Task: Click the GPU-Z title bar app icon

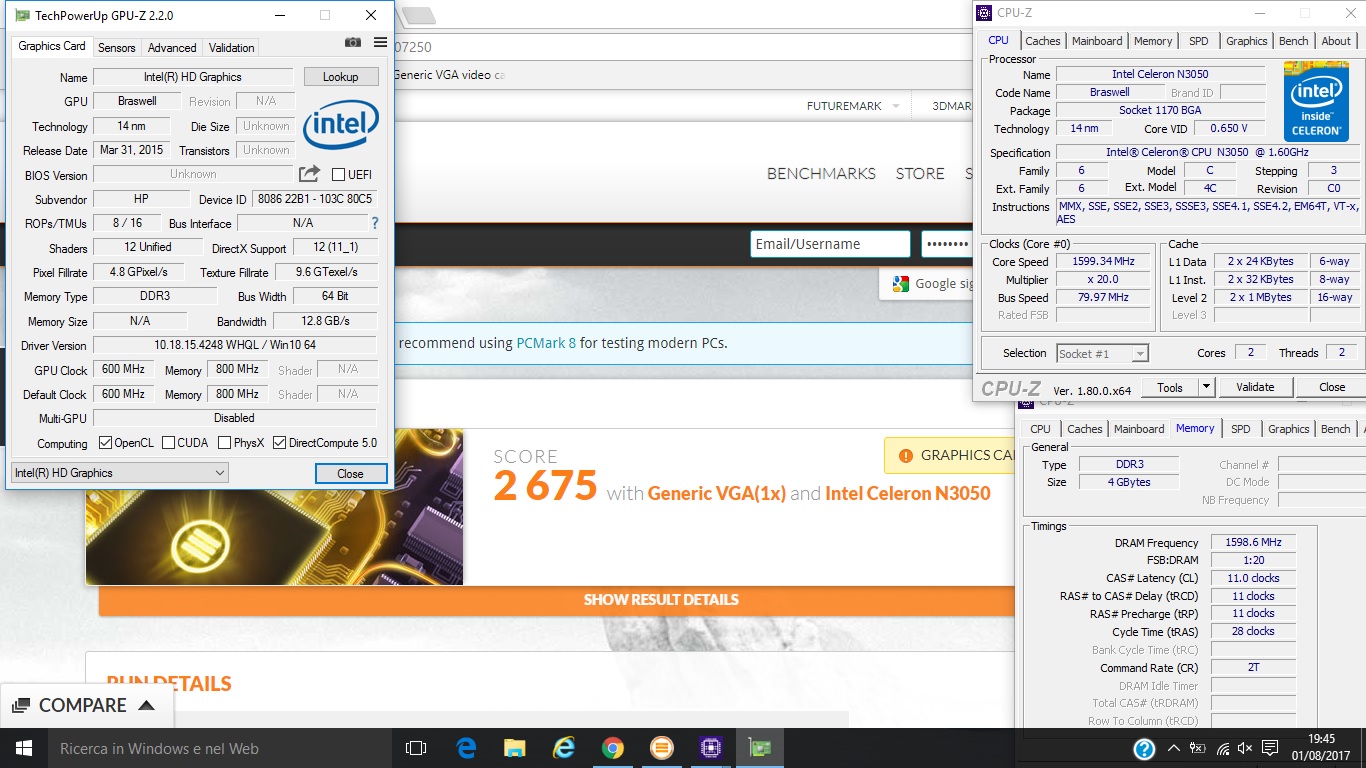Action: point(22,15)
